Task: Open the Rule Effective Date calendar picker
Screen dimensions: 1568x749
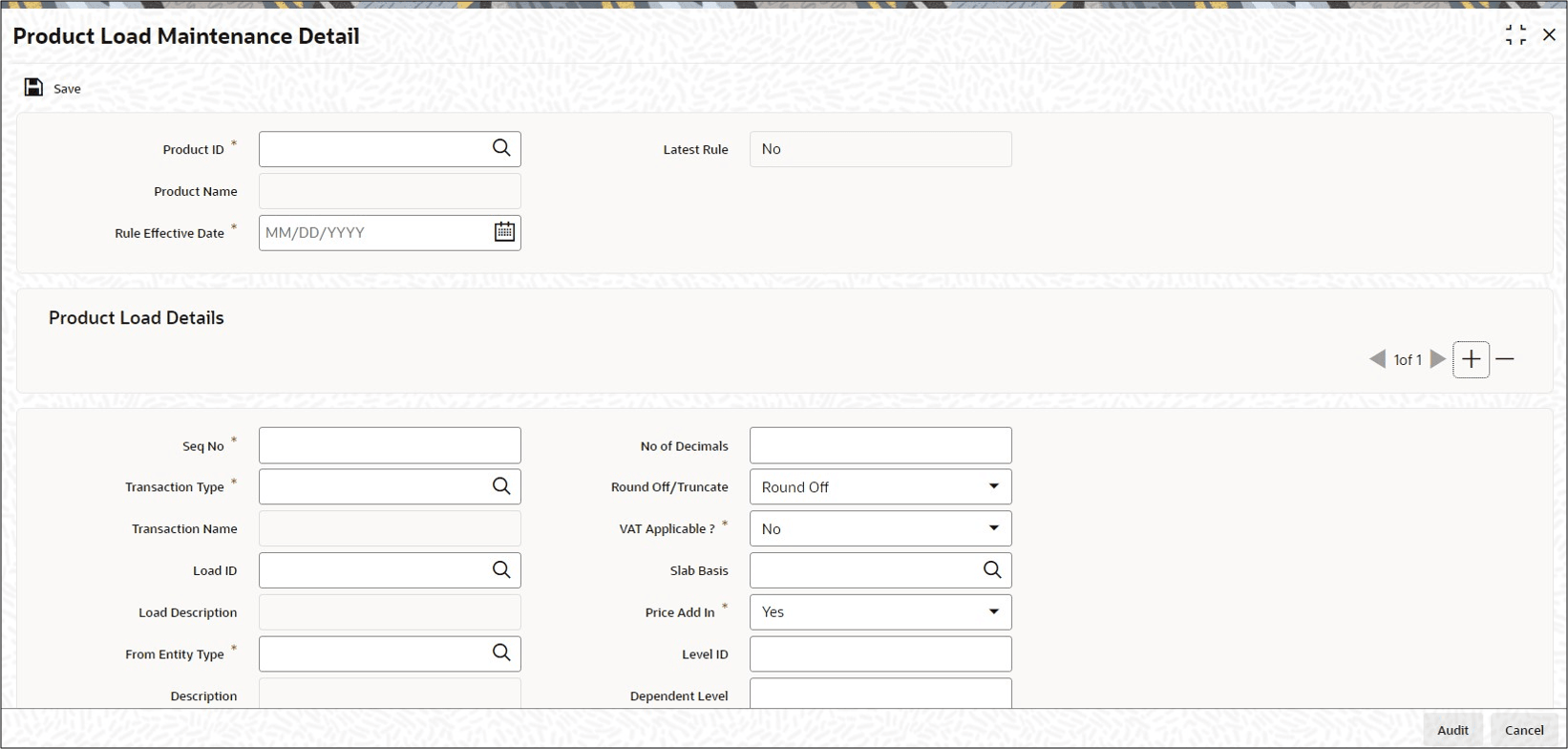Action: [504, 232]
